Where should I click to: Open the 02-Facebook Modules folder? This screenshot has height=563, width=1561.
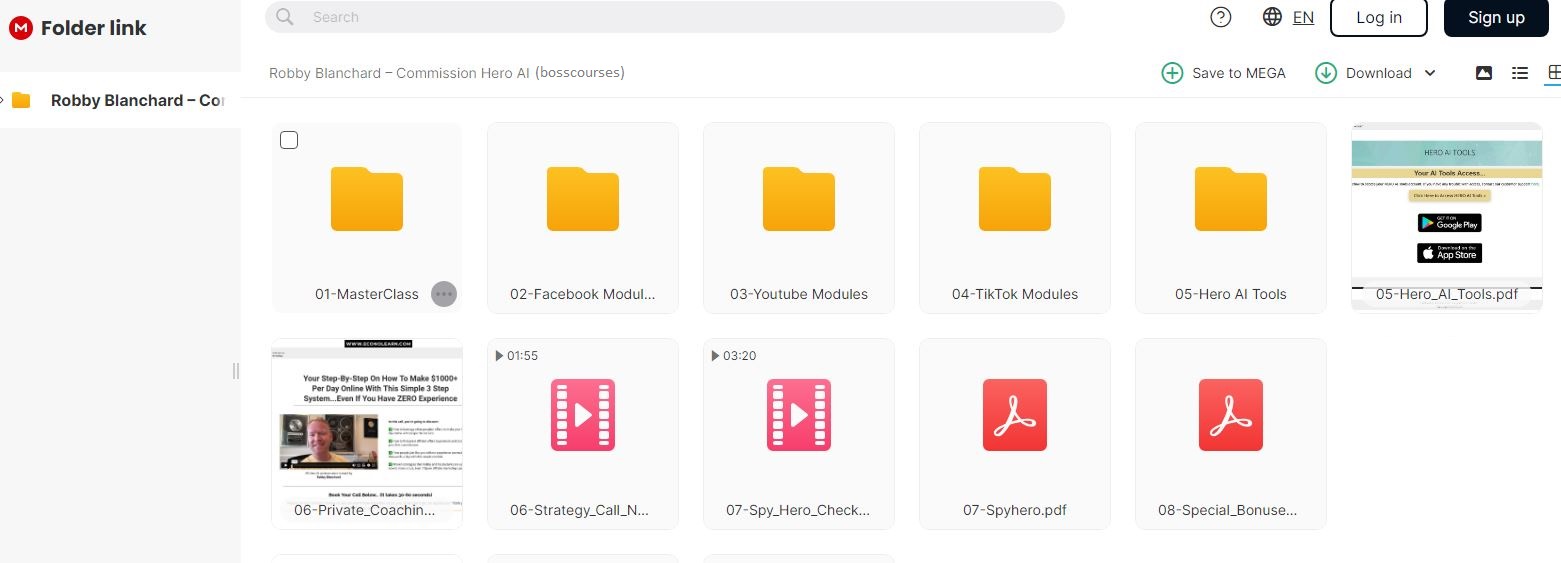(x=582, y=200)
